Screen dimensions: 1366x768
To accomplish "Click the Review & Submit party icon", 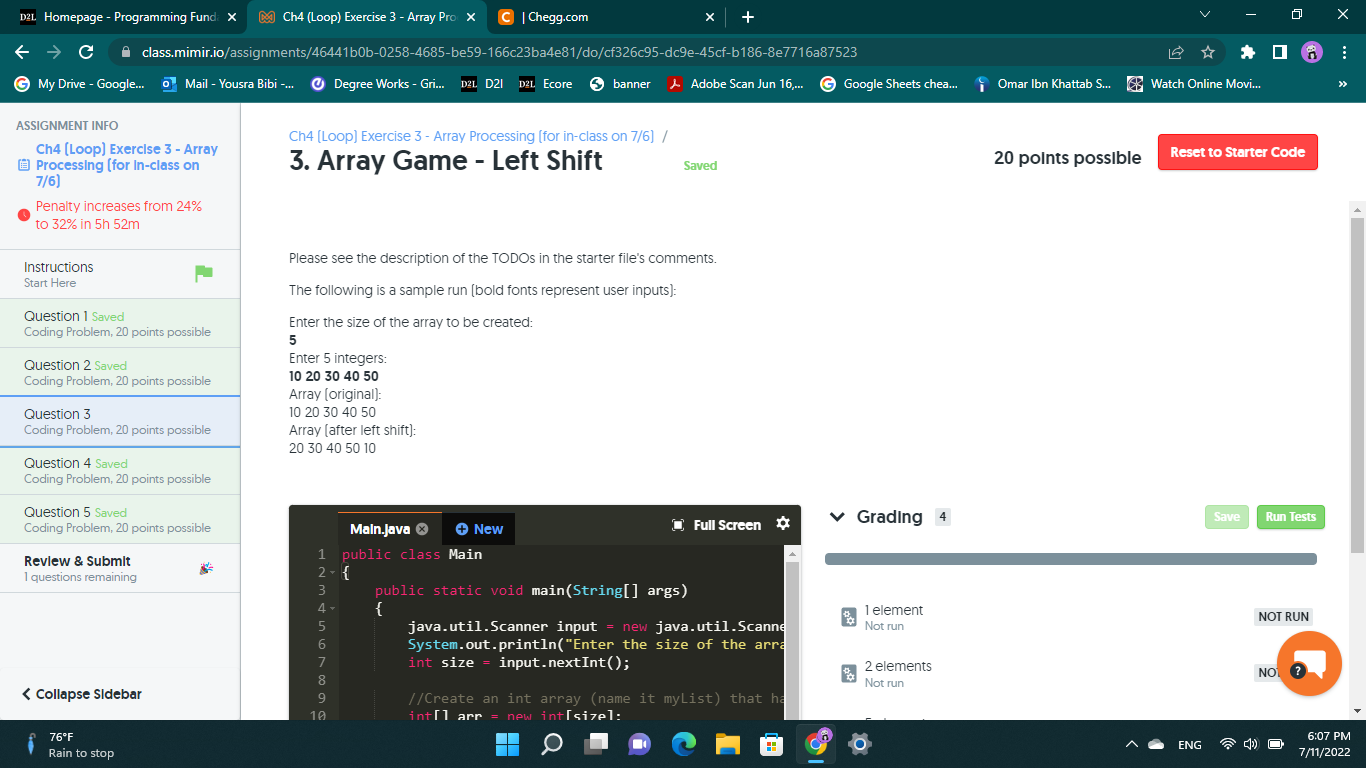I will (x=206, y=568).
